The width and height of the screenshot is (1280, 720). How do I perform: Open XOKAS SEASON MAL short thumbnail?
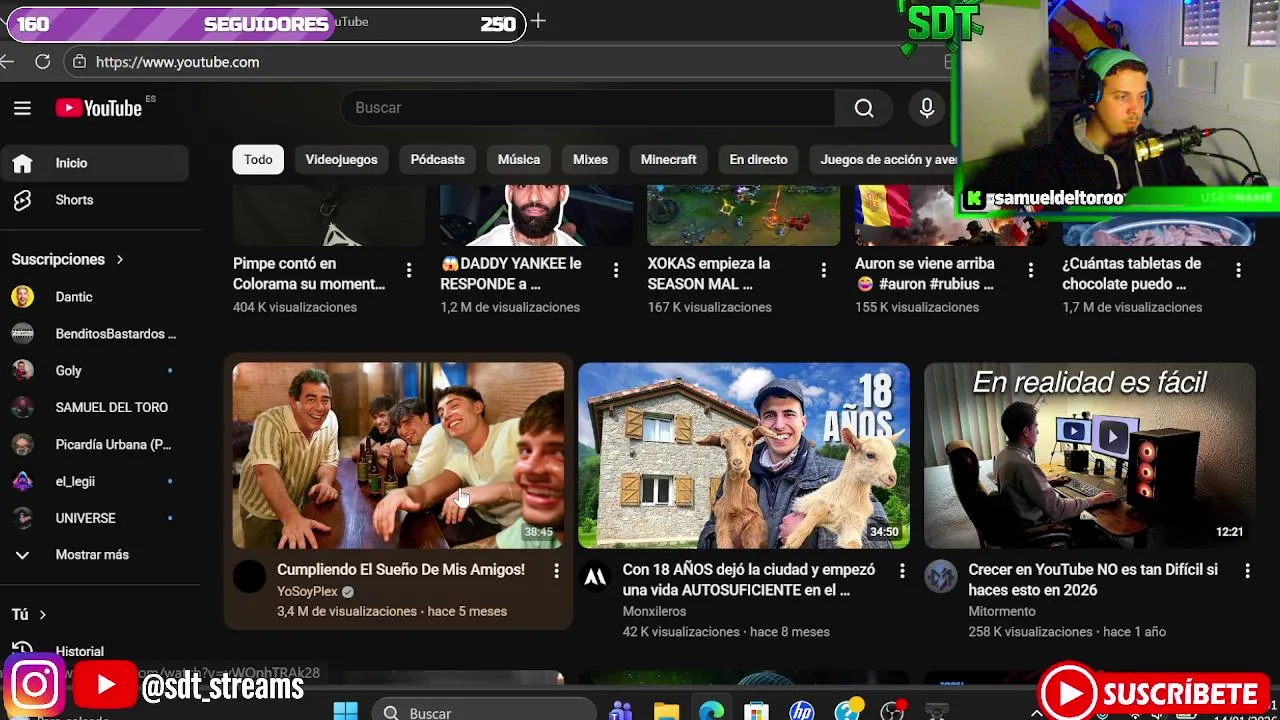744,215
